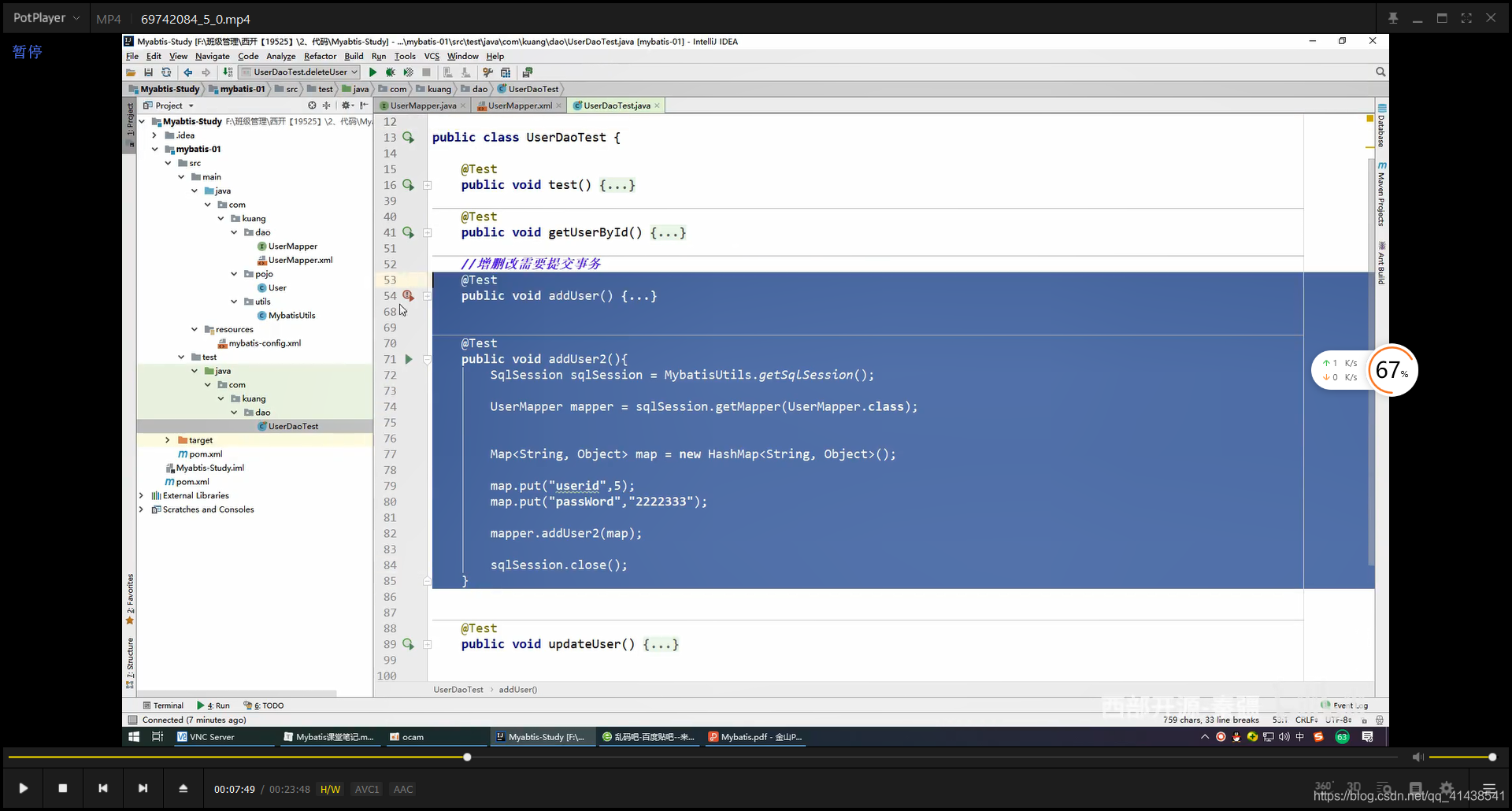This screenshot has height=811, width=1512.
Task: Click the Open folder toolbar icon
Action: (x=131, y=72)
